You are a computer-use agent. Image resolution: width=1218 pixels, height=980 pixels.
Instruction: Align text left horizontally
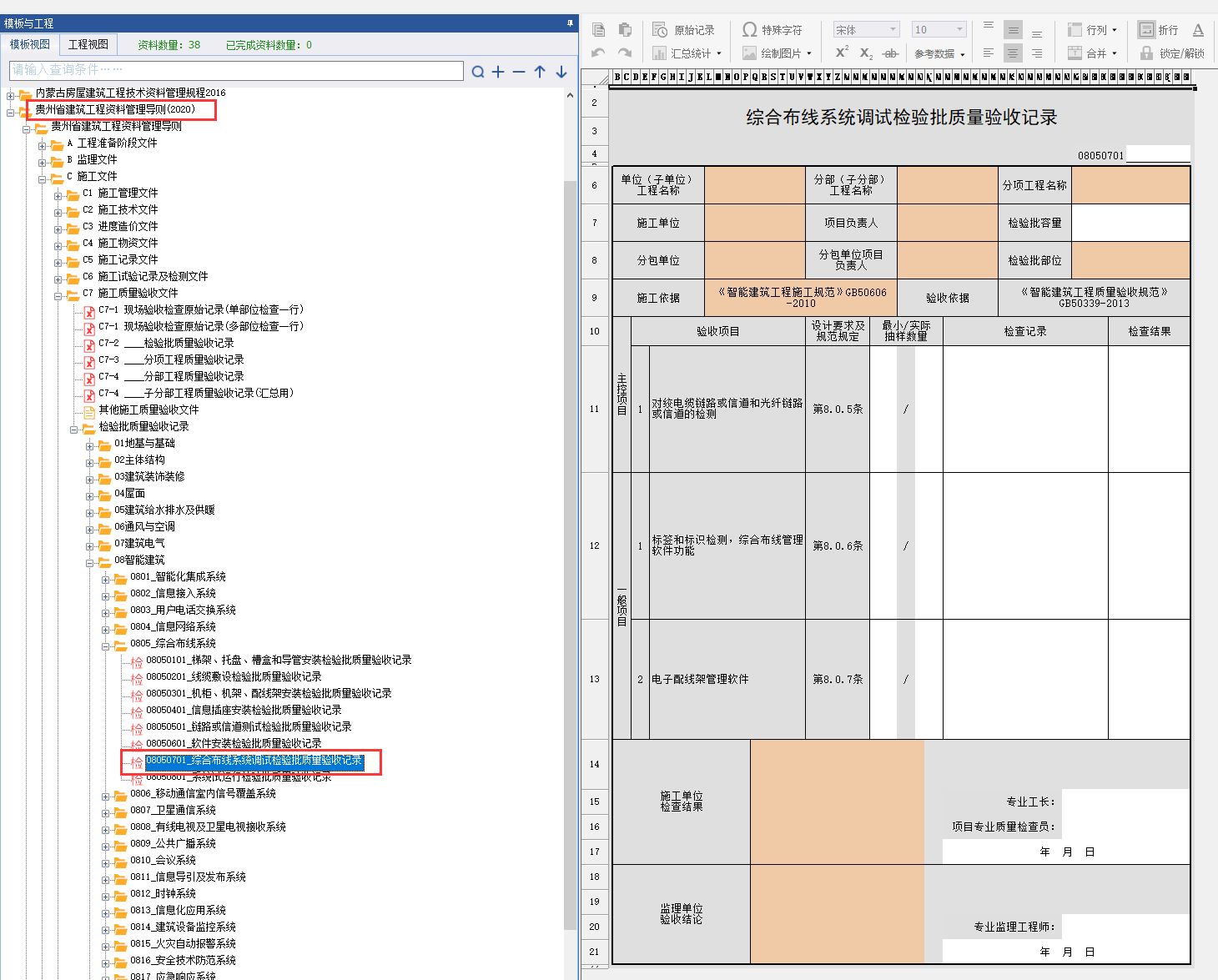coord(989,53)
